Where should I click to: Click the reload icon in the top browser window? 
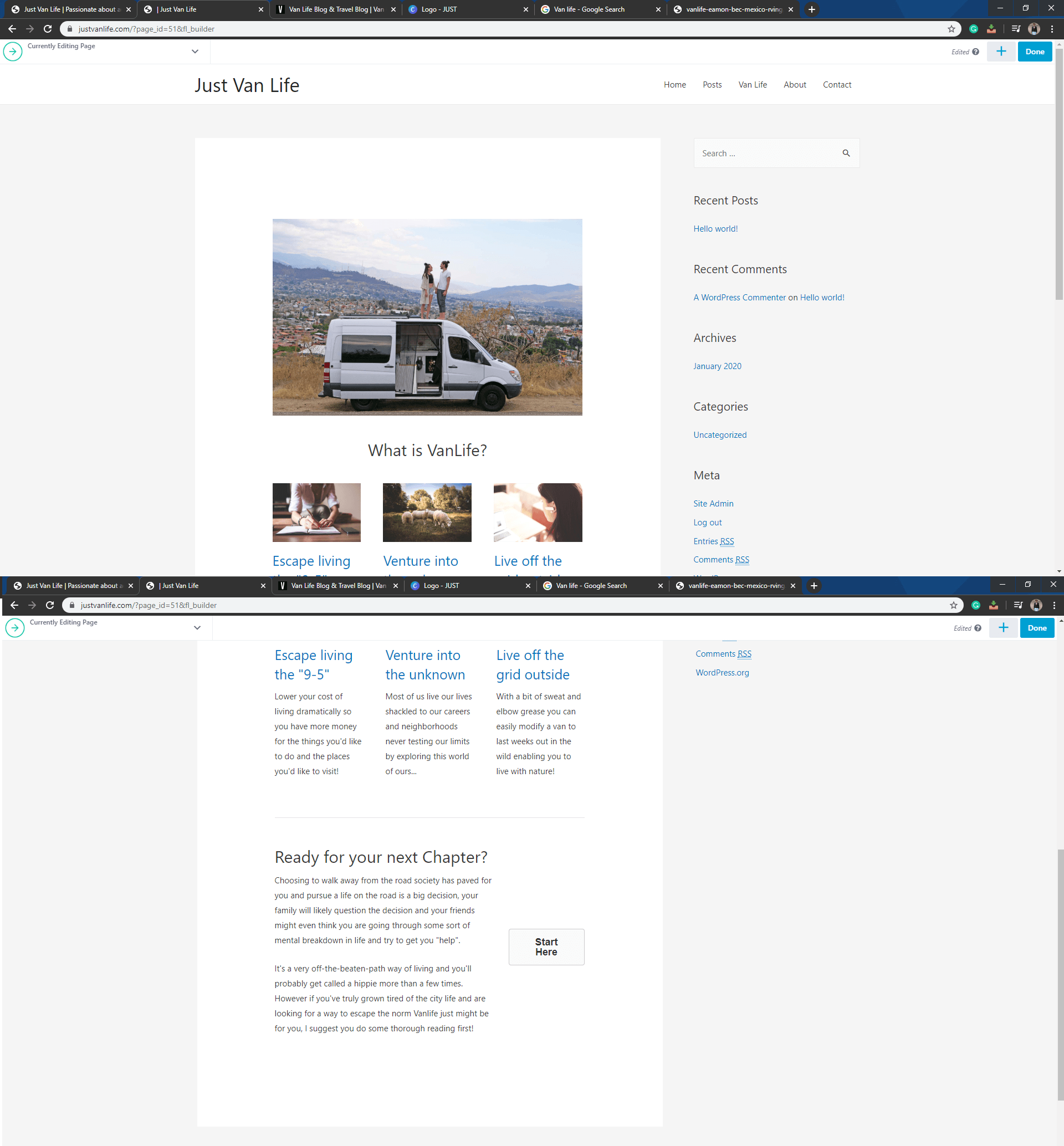point(48,29)
